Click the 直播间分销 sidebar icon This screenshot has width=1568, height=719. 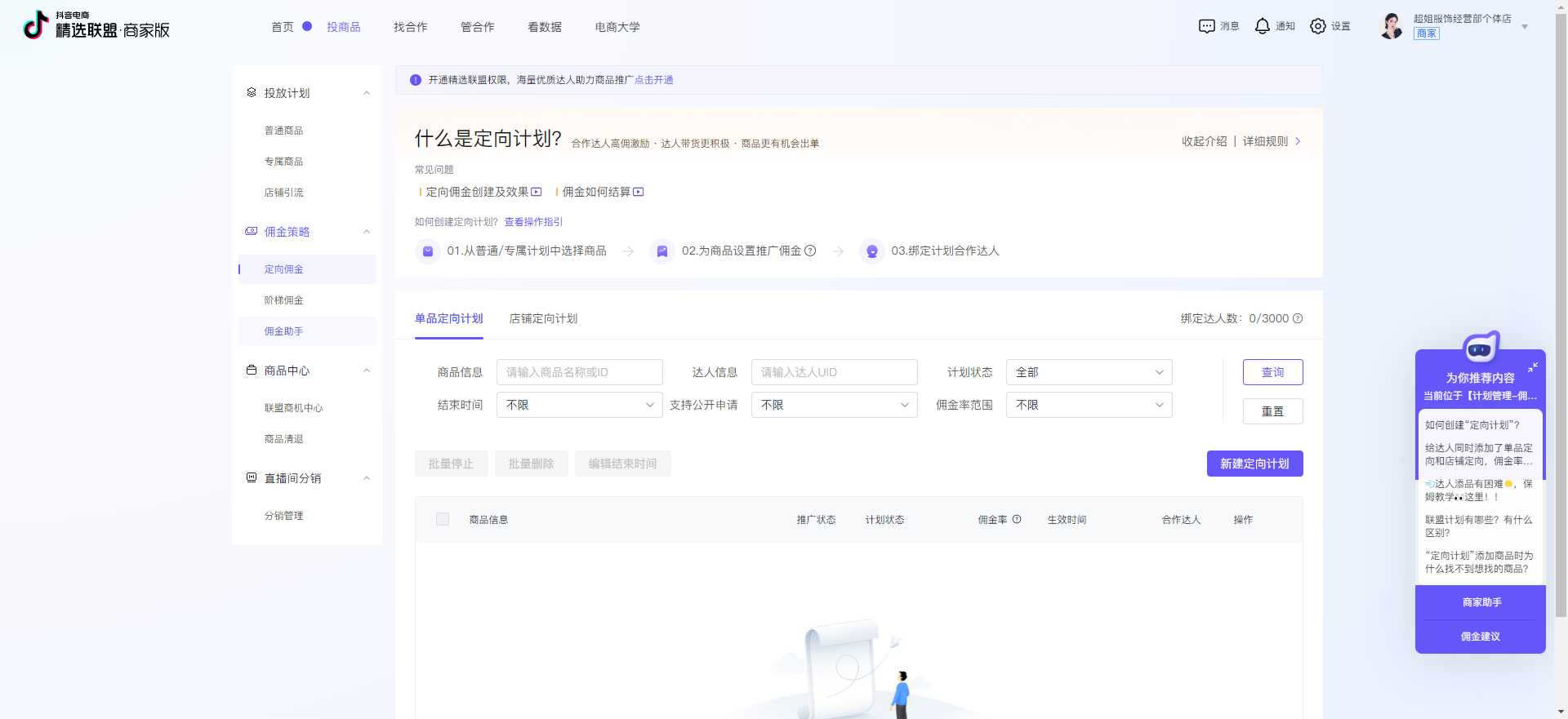252,478
